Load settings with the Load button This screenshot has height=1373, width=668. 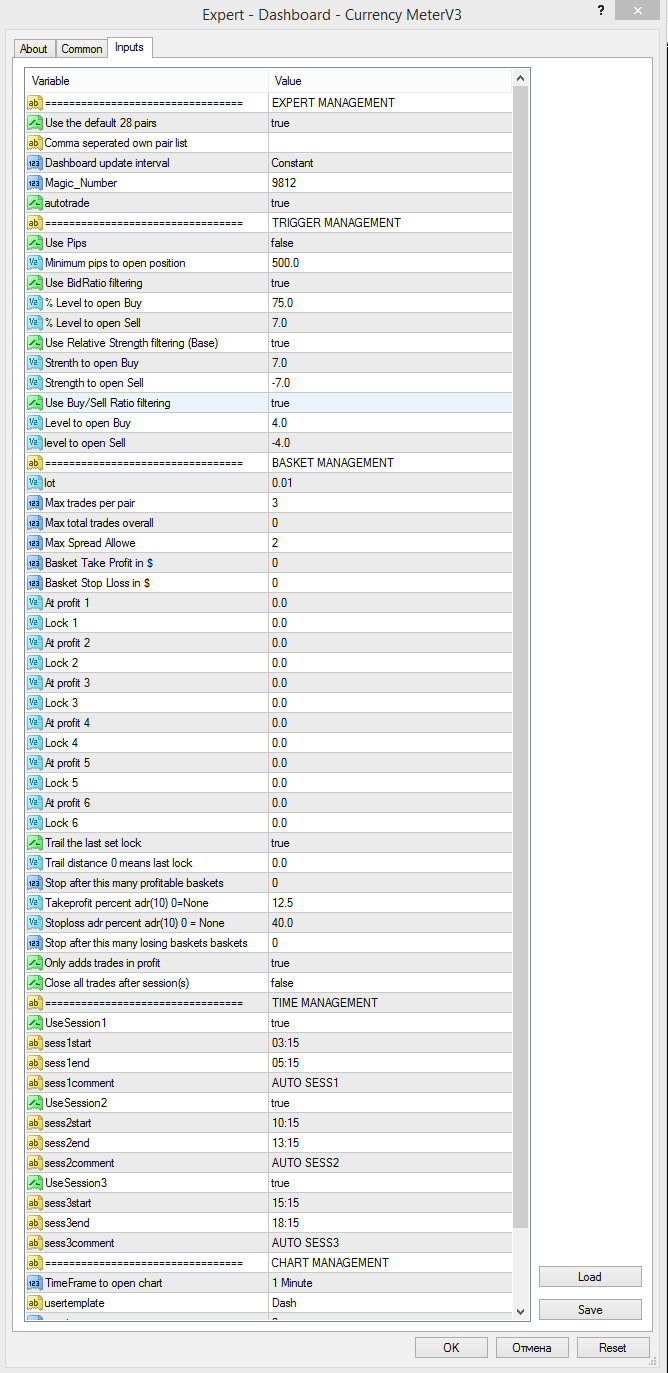pos(590,1277)
